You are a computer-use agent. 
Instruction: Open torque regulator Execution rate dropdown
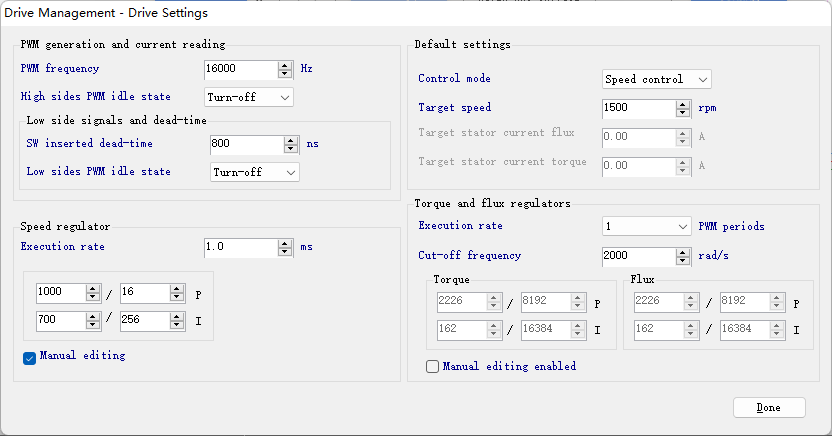(x=647, y=226)
